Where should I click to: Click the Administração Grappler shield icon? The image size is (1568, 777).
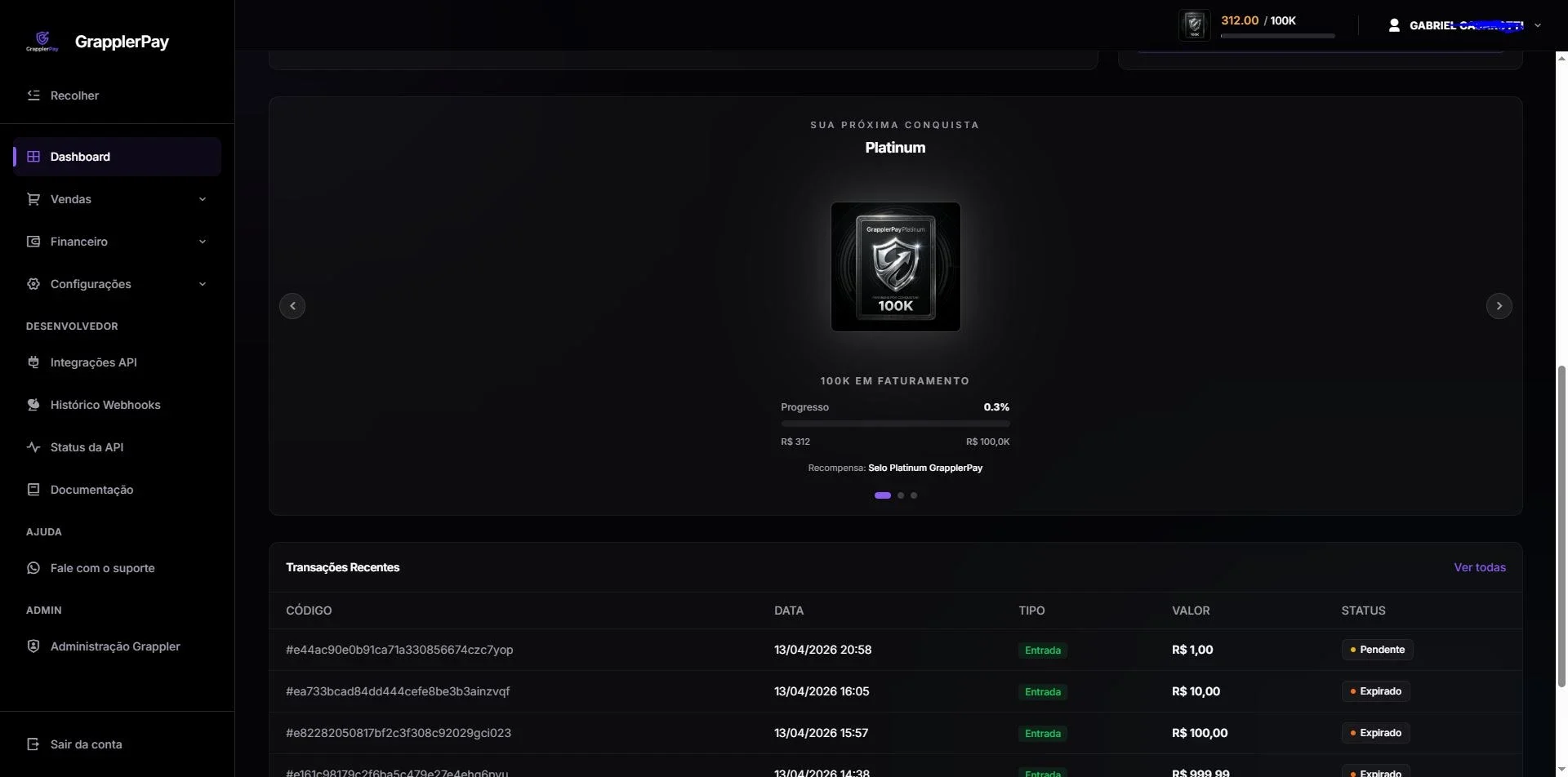click(x=33, y=646)
